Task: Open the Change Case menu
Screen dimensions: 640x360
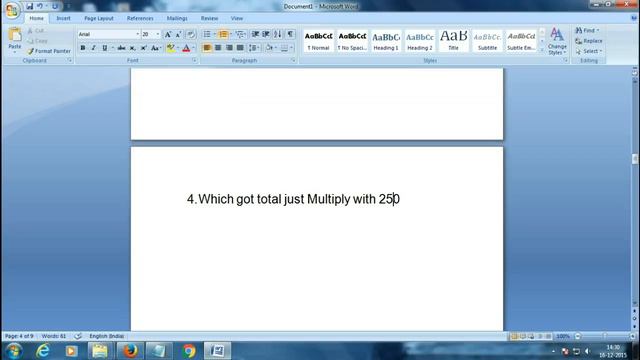Action: [155, 48]
